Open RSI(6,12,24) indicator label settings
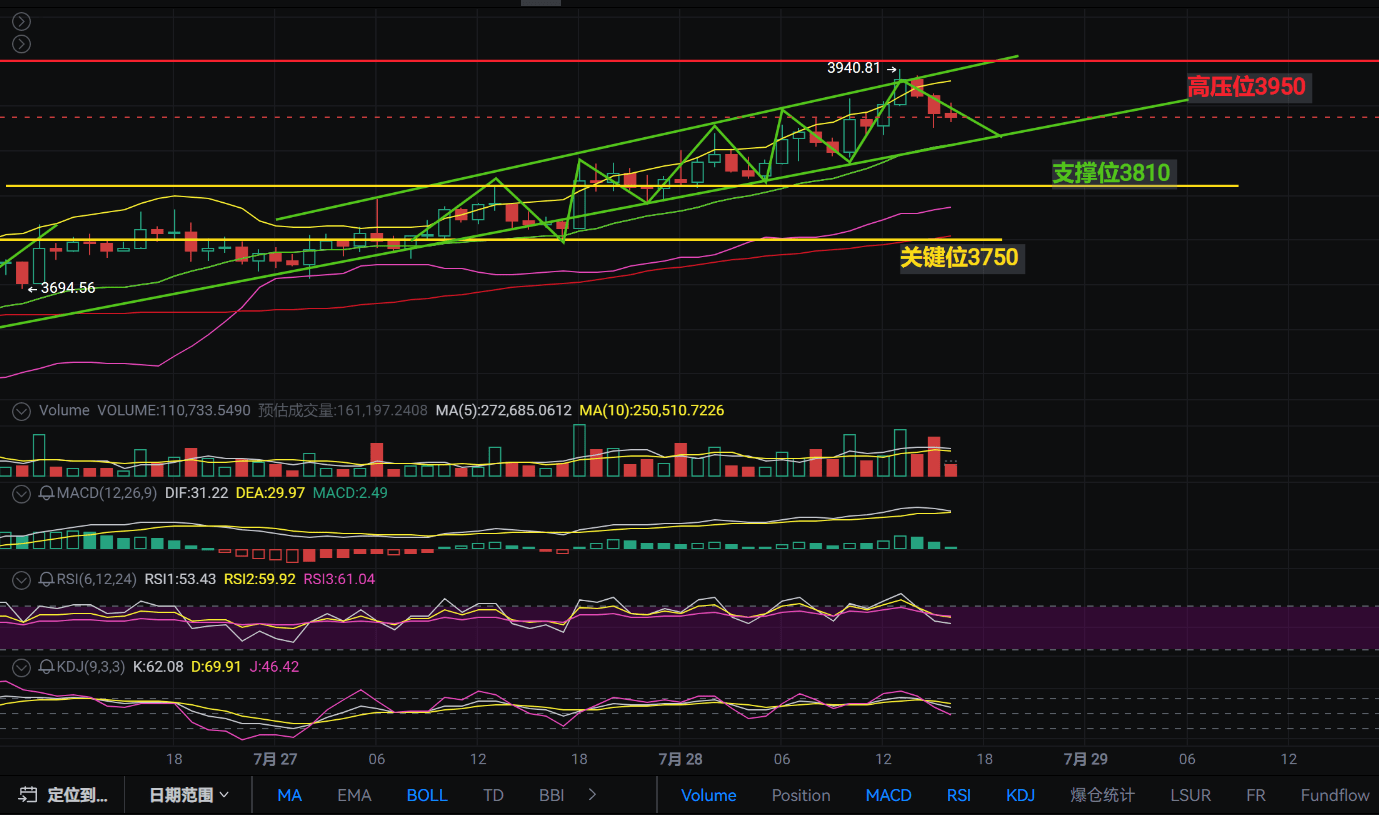Screen dimensions: 1379x815 97,578
